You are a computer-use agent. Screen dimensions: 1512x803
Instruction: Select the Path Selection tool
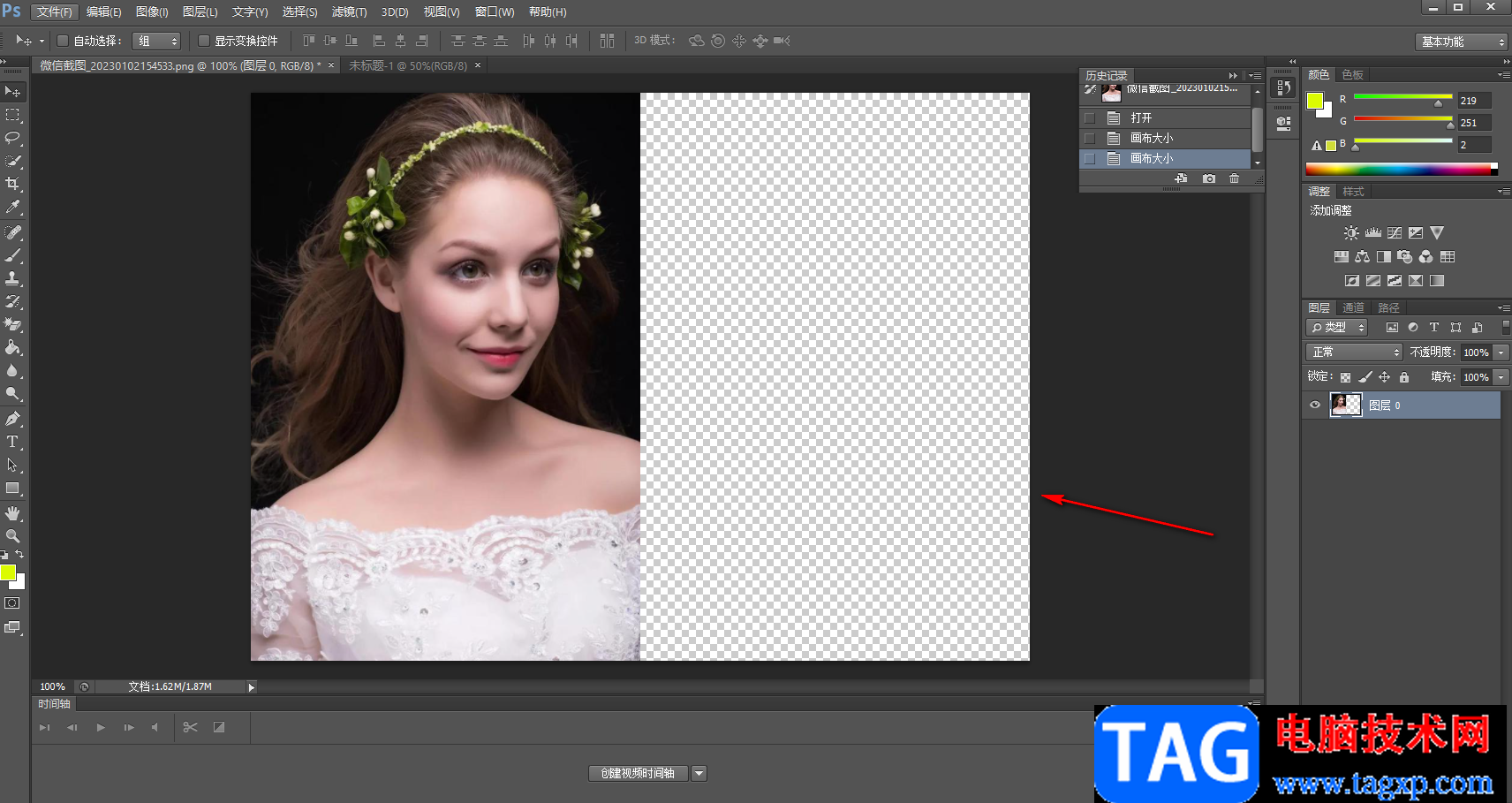coord(12,465)
